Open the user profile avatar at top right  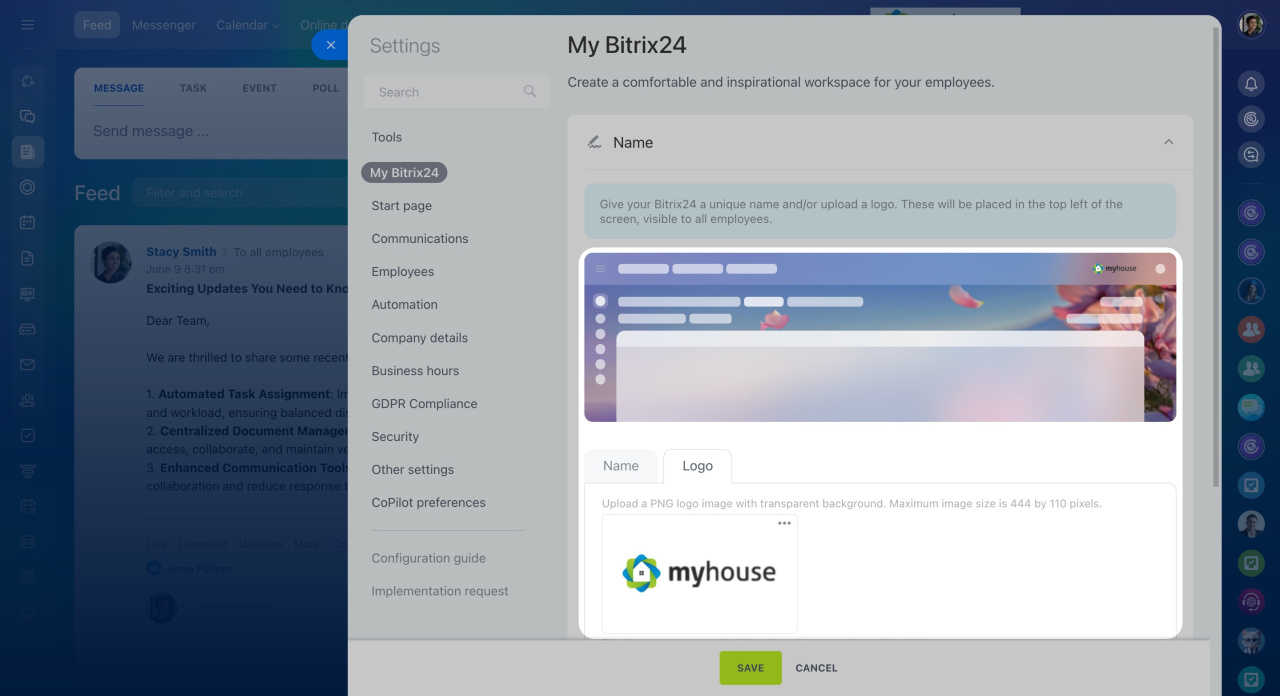pyautogui.click(x=1251, y=25)
